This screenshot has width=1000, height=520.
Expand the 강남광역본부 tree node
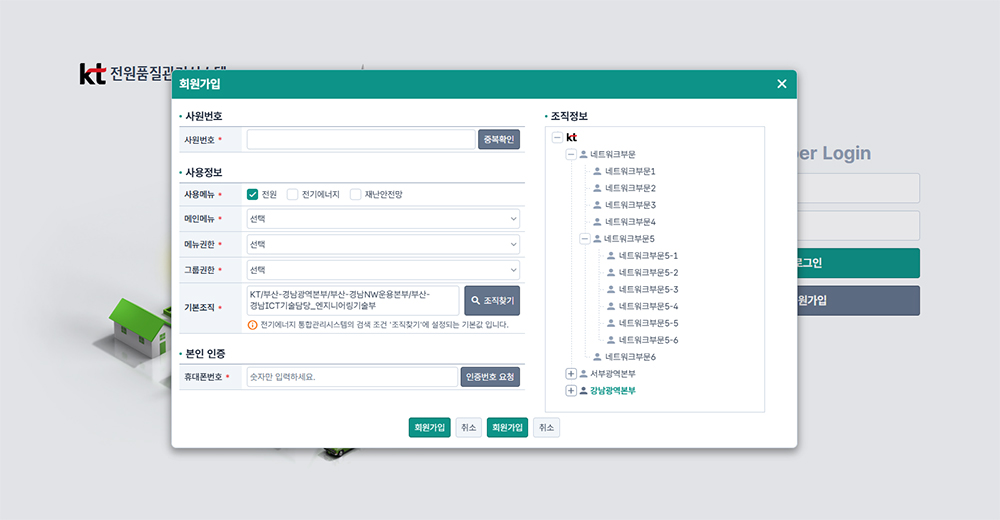571,391
